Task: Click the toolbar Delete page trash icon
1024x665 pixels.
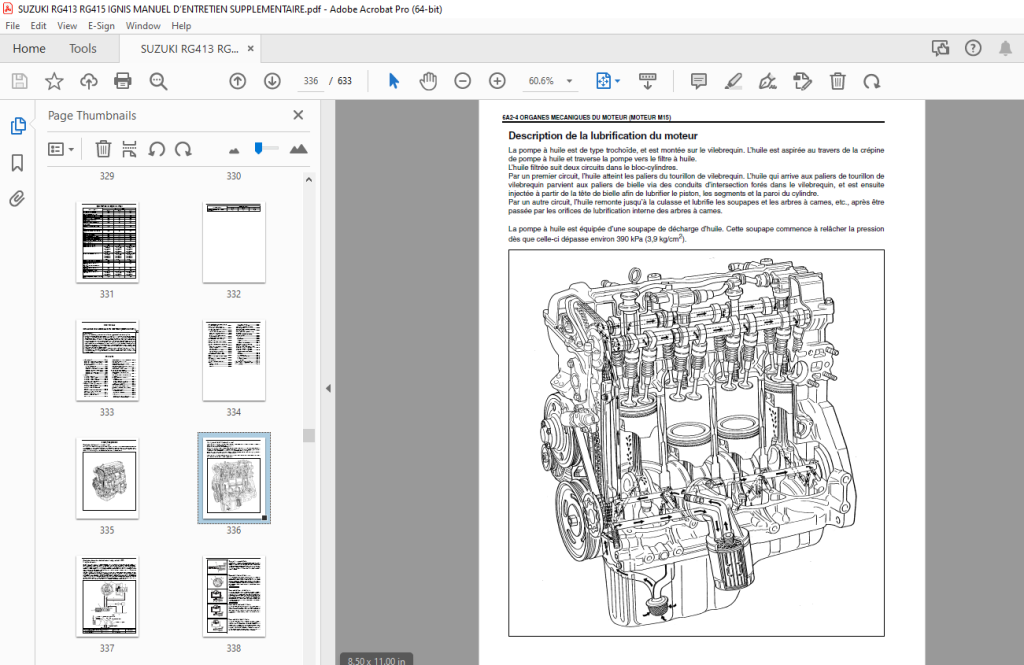Action: coord(837,81)
